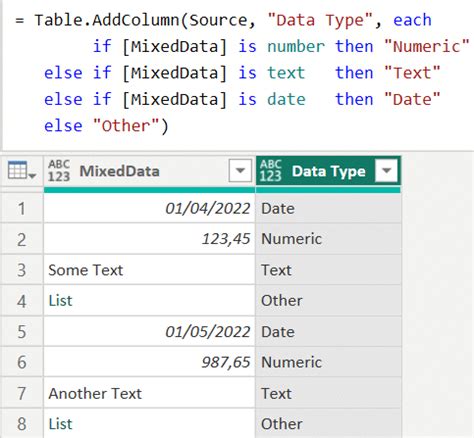
Task: Click the Some Text cell
Action: tap(149, 270)
